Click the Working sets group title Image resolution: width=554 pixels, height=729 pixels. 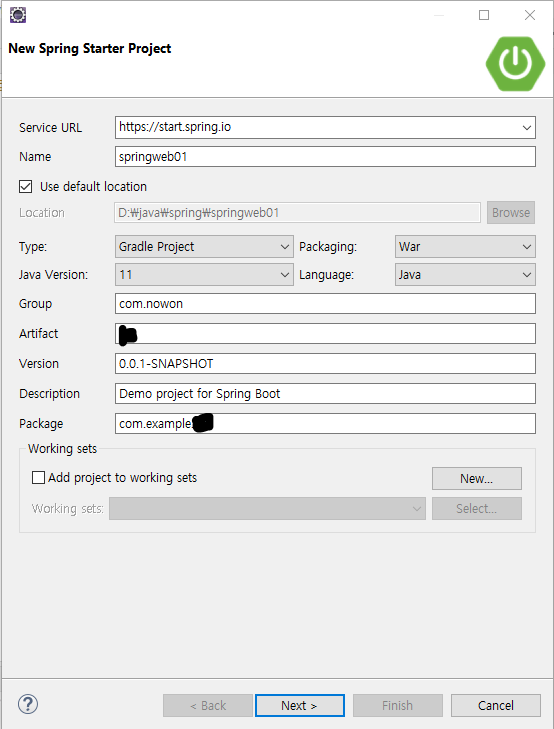[62, 449]
